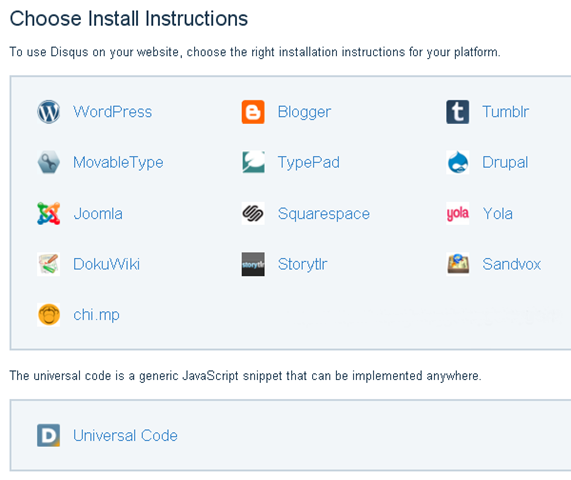Click the pink Yola icon
Image resolution: width=571 pixels, height=480 pixels.
[458, 213]
